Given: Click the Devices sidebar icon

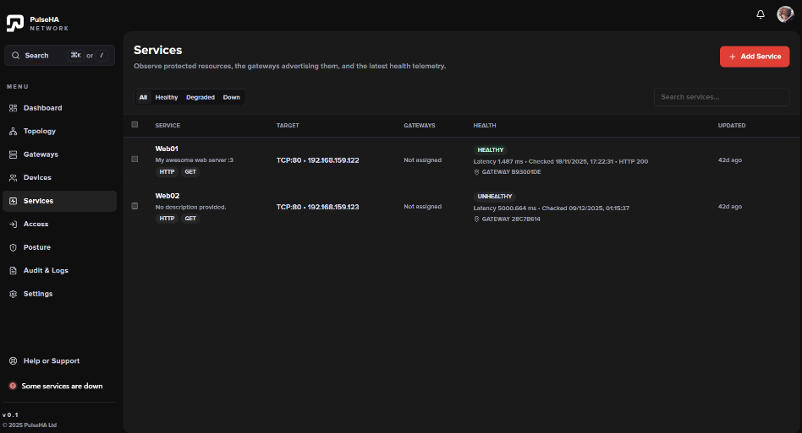Looking at the screenshot, I should 13,178.
